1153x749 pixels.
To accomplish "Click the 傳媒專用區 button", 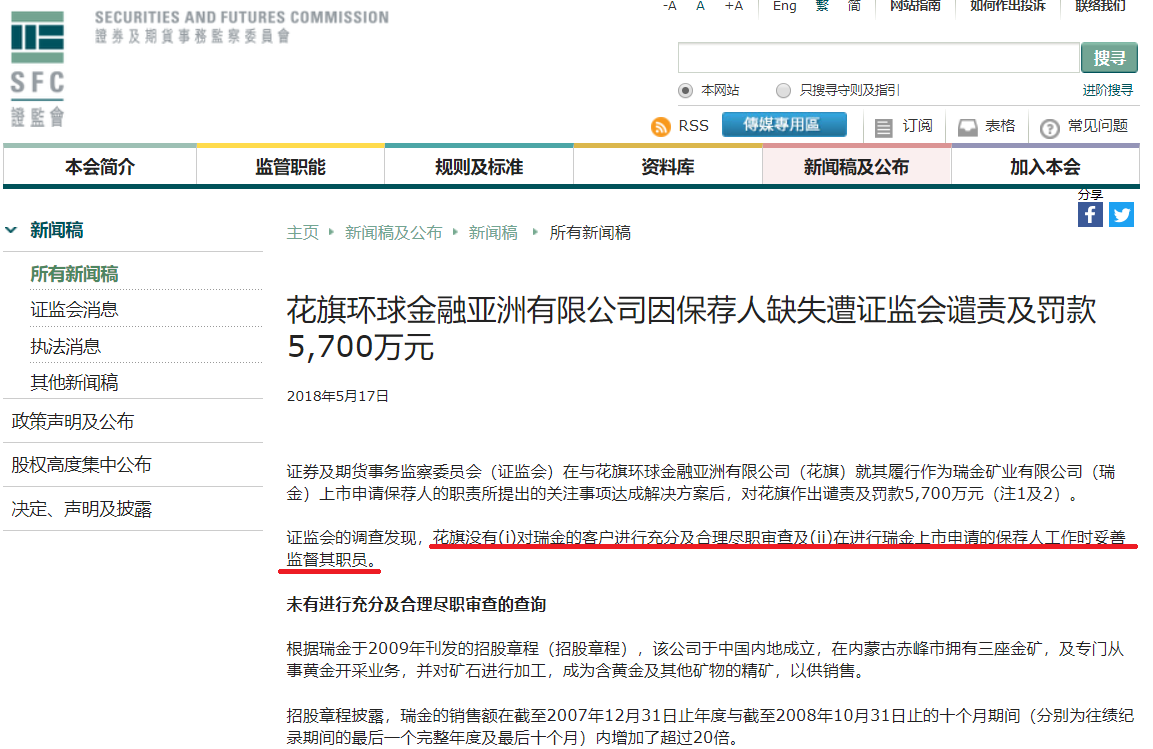I will click(x=784, y=125).
